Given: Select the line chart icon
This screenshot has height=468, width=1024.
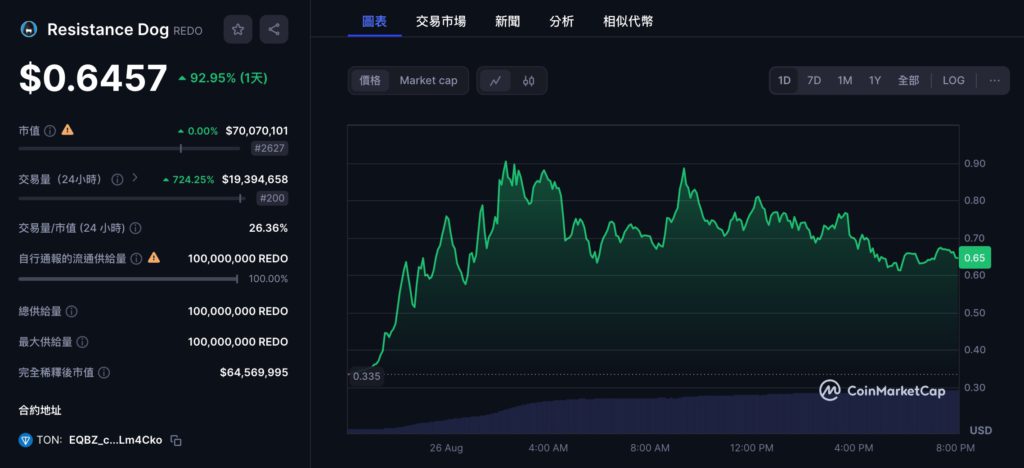Looking at the screenshot, I should (x=496, y=81).
